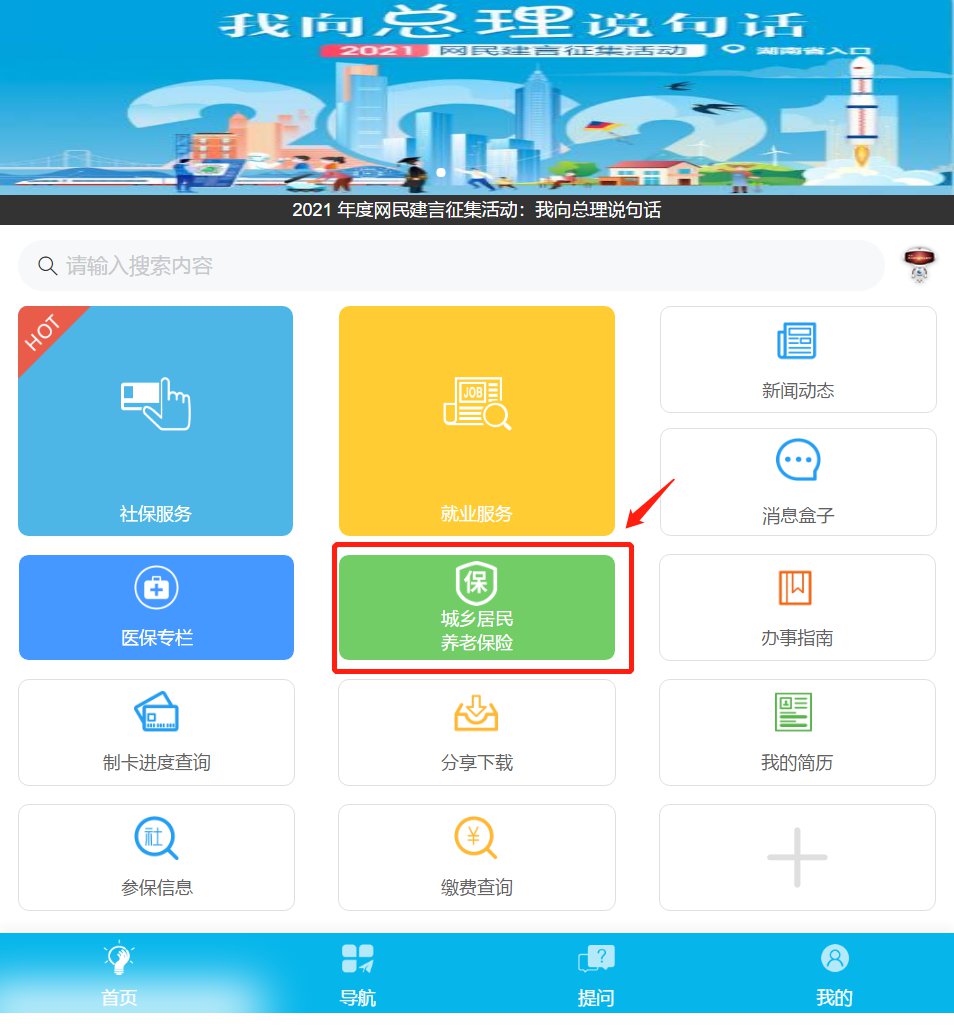Image resolution: width=954 pixels, height=1031 pixels.
Task: Open the 医保专栏 medical insurance column
Action: [x=156, y=608]
